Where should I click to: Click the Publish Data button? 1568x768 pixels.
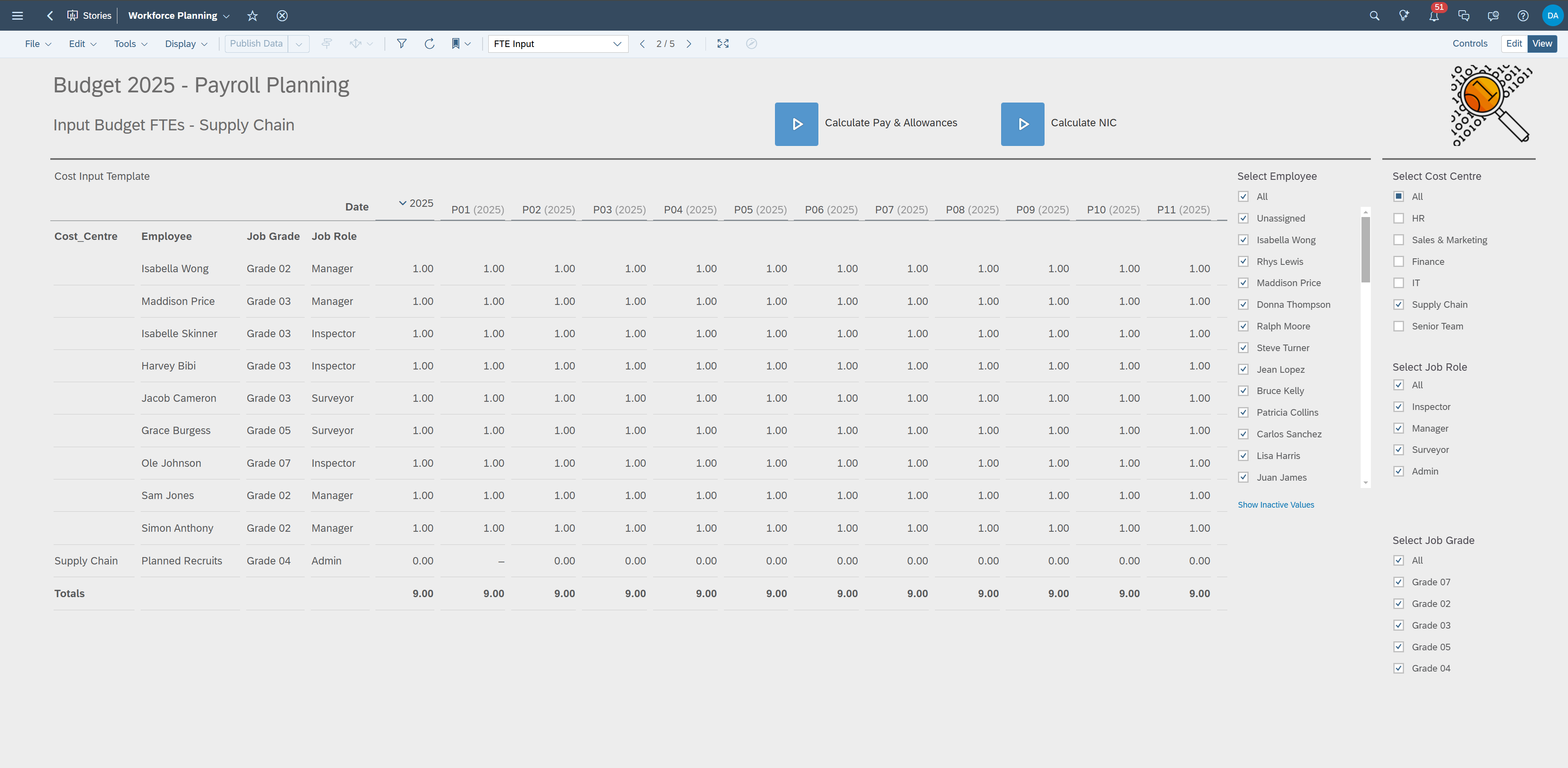click(x=256, y=44)
